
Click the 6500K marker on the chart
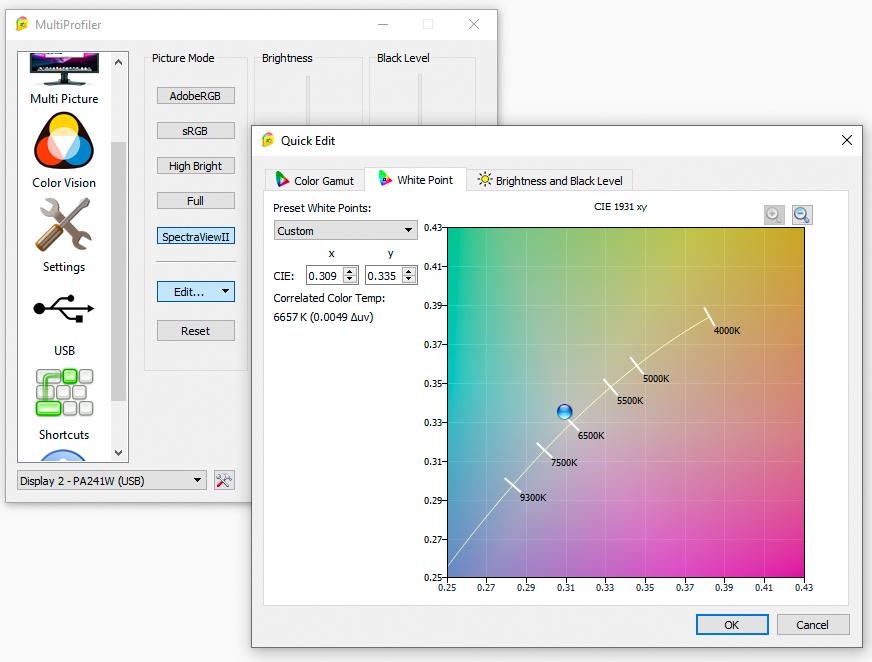pyautogui.click(x=572, y=425)
